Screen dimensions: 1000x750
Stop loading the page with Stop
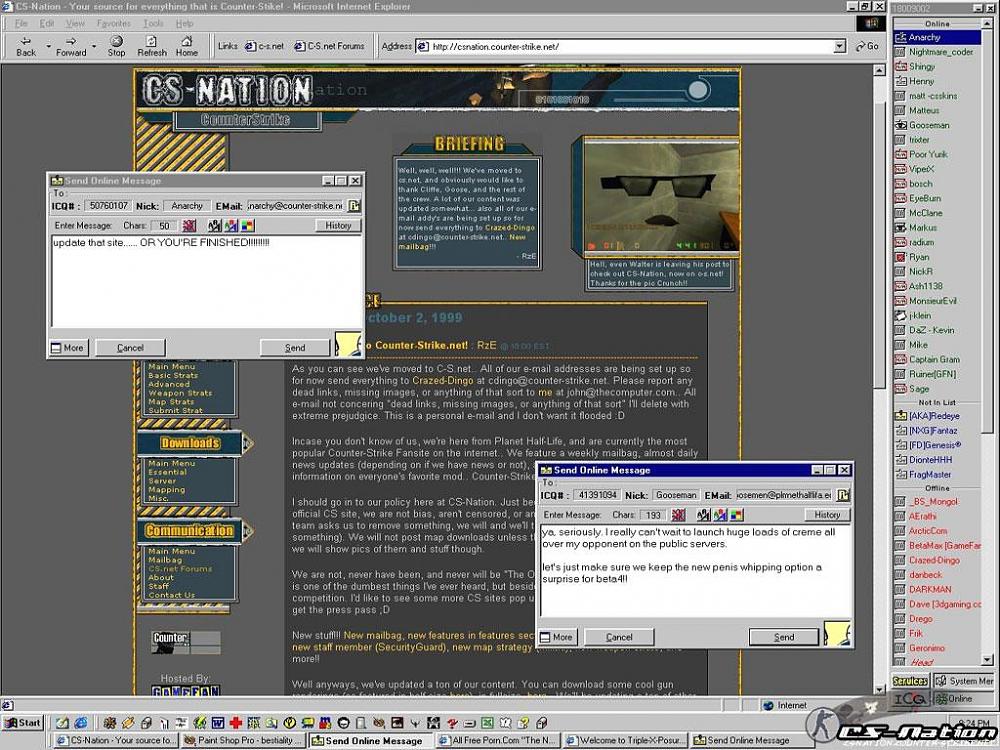coord(116,47)
